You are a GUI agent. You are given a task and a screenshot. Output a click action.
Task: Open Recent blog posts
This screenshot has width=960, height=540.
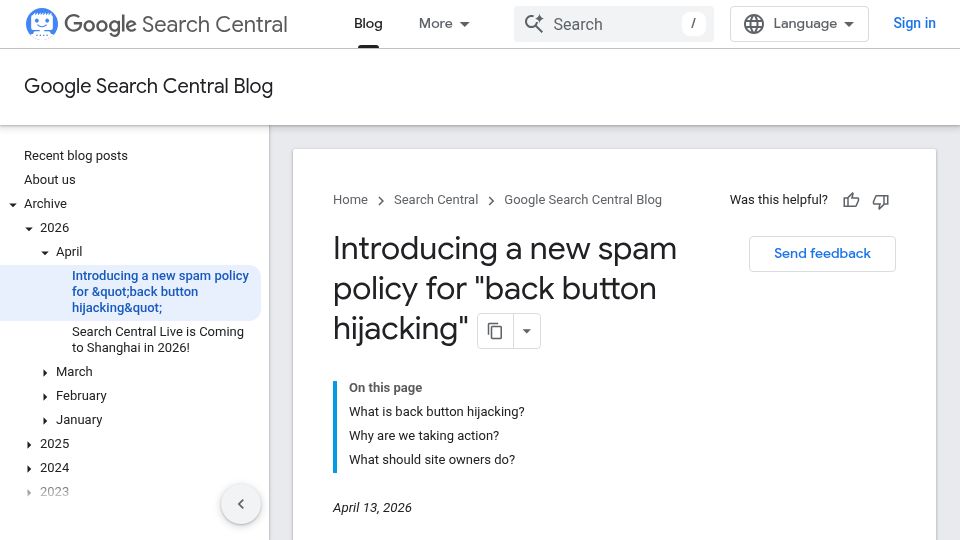click(x=76, y=156)
